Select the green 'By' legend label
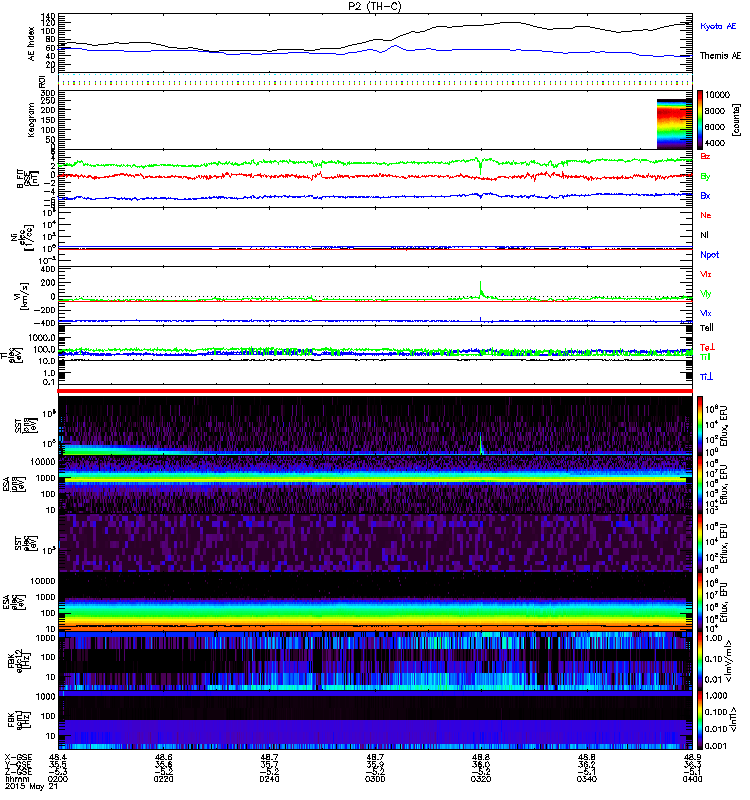The height and width of the screenshot is (800, 750). 705,177
